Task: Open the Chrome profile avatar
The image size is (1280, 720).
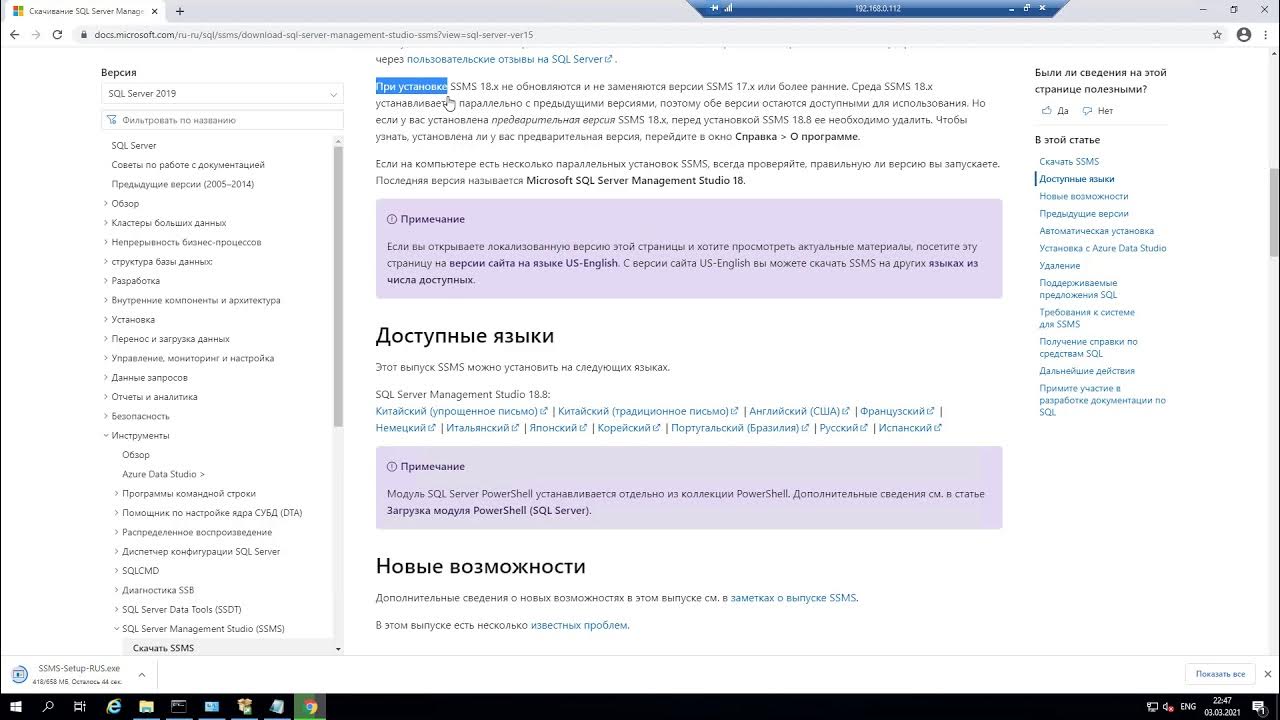Action: pyautogui.click(x=1243, y=34)
